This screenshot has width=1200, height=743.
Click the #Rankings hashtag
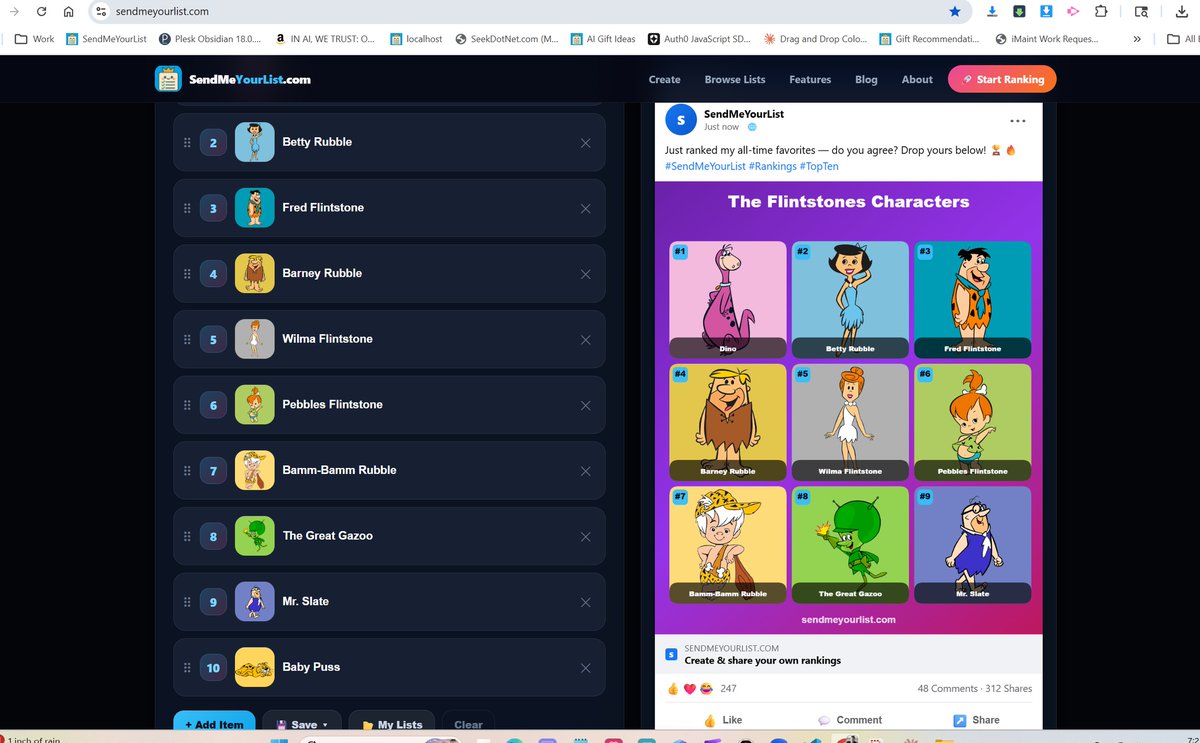(772, 166)
